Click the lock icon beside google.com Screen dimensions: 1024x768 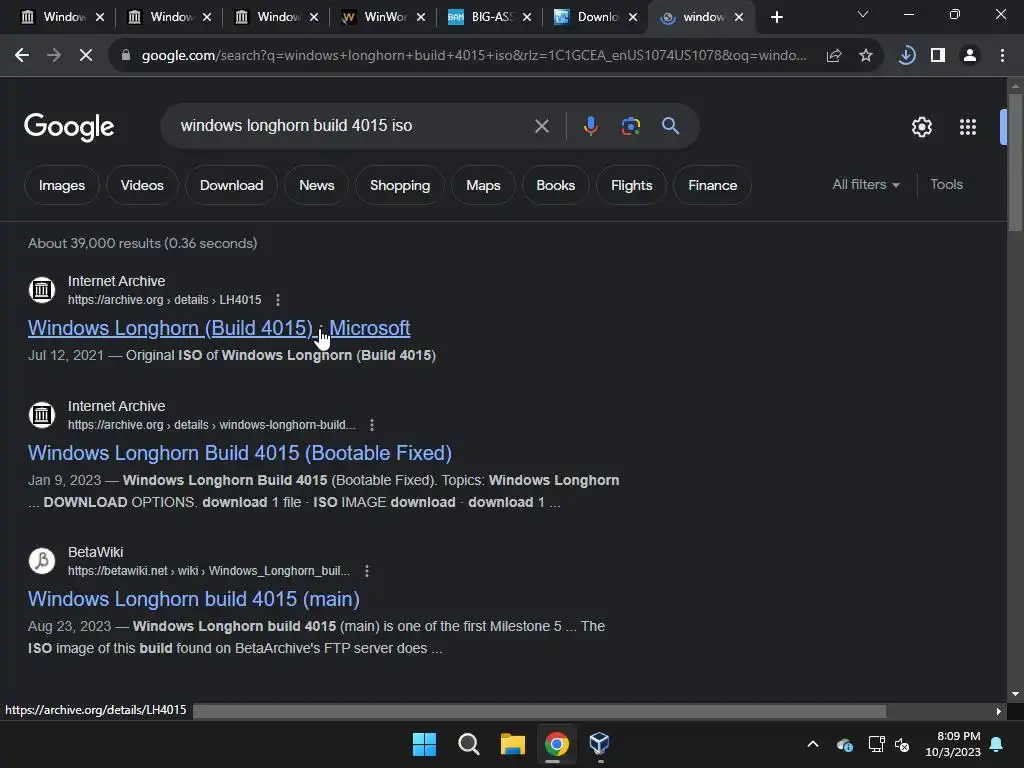pos(126,56)
